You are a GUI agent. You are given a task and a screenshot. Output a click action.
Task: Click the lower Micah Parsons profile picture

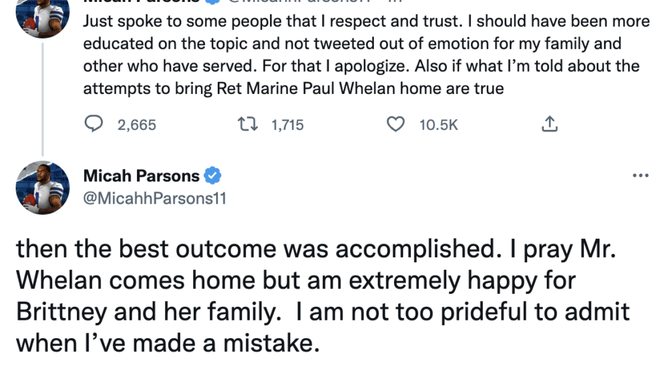(x=42, y=187)
